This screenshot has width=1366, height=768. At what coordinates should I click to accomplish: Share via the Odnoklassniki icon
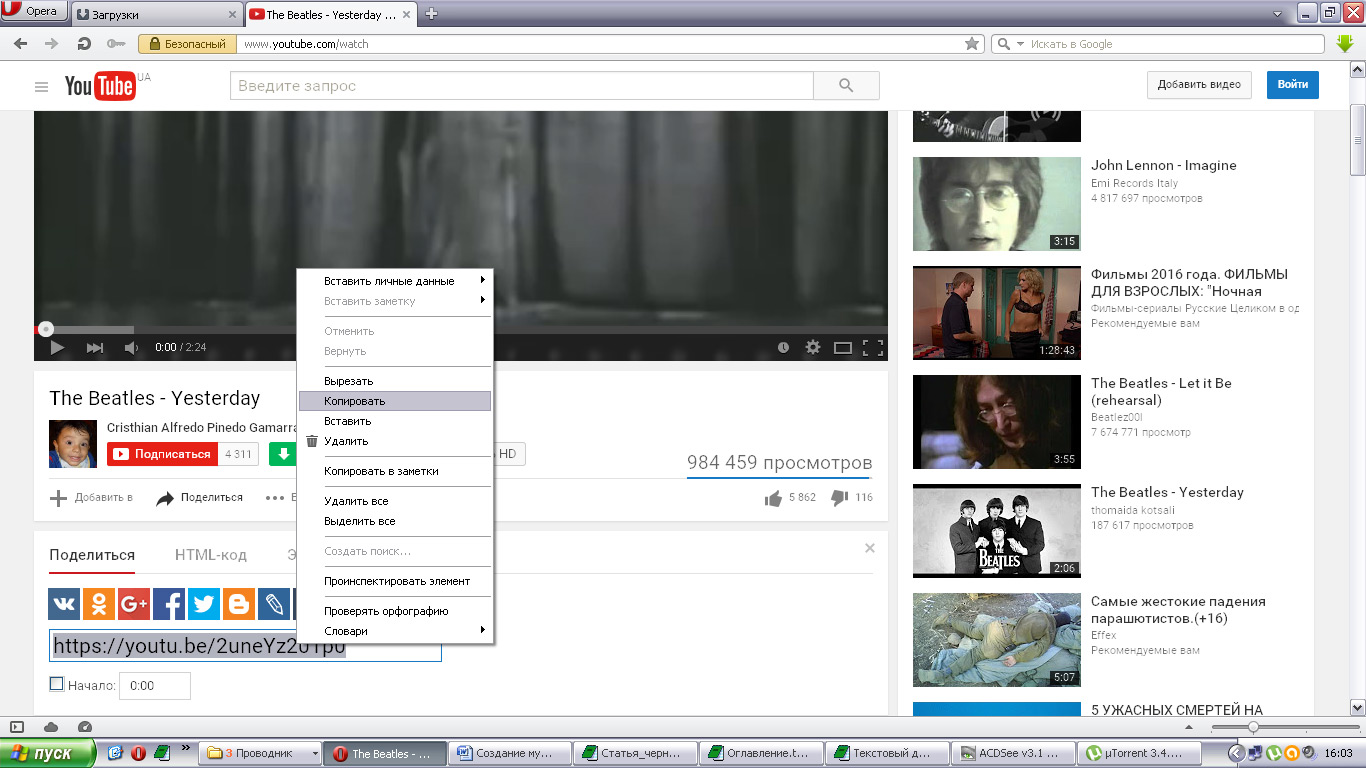point(99,603)
